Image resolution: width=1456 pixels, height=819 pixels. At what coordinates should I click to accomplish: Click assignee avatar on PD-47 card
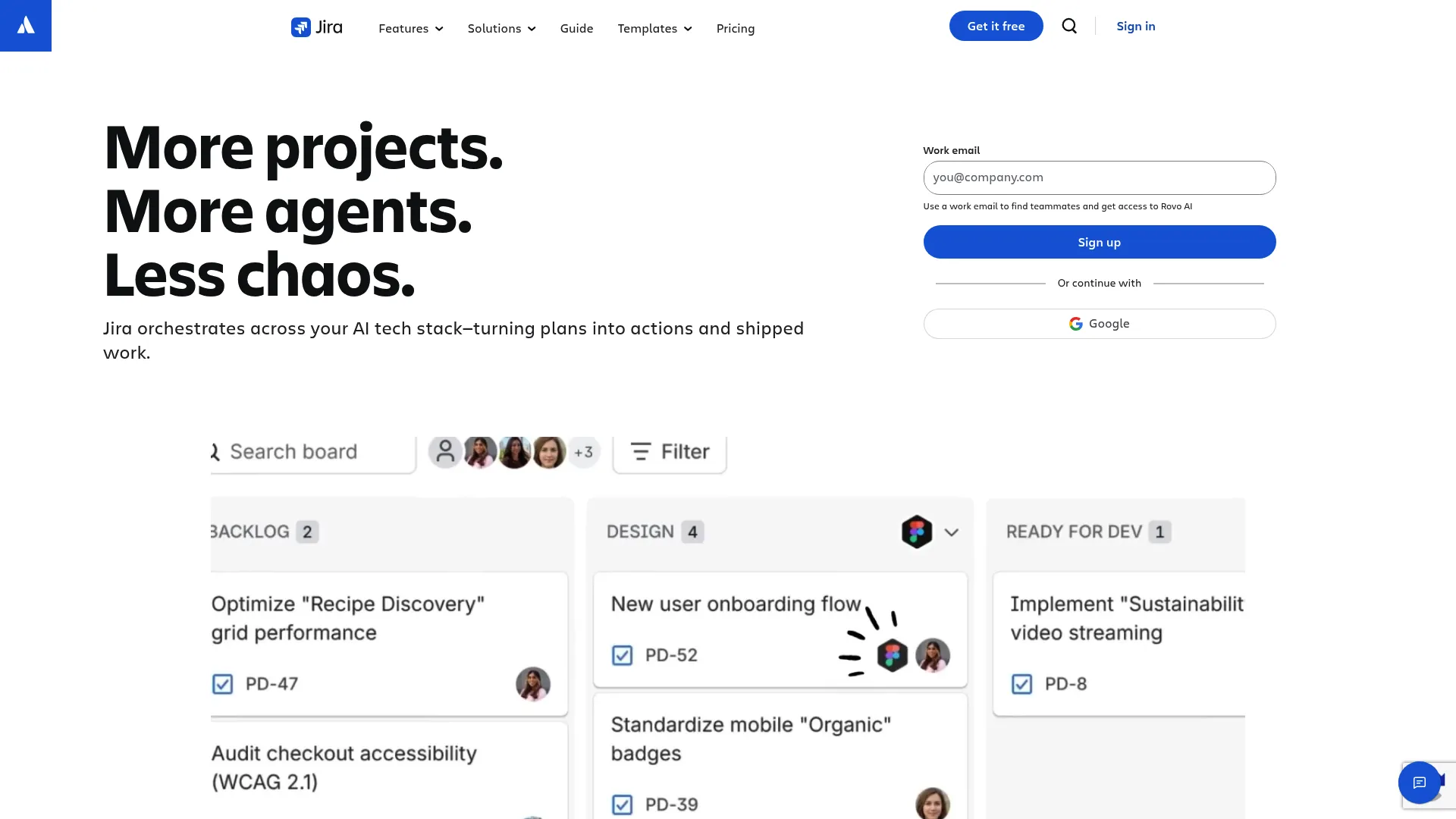click(533, 684)
